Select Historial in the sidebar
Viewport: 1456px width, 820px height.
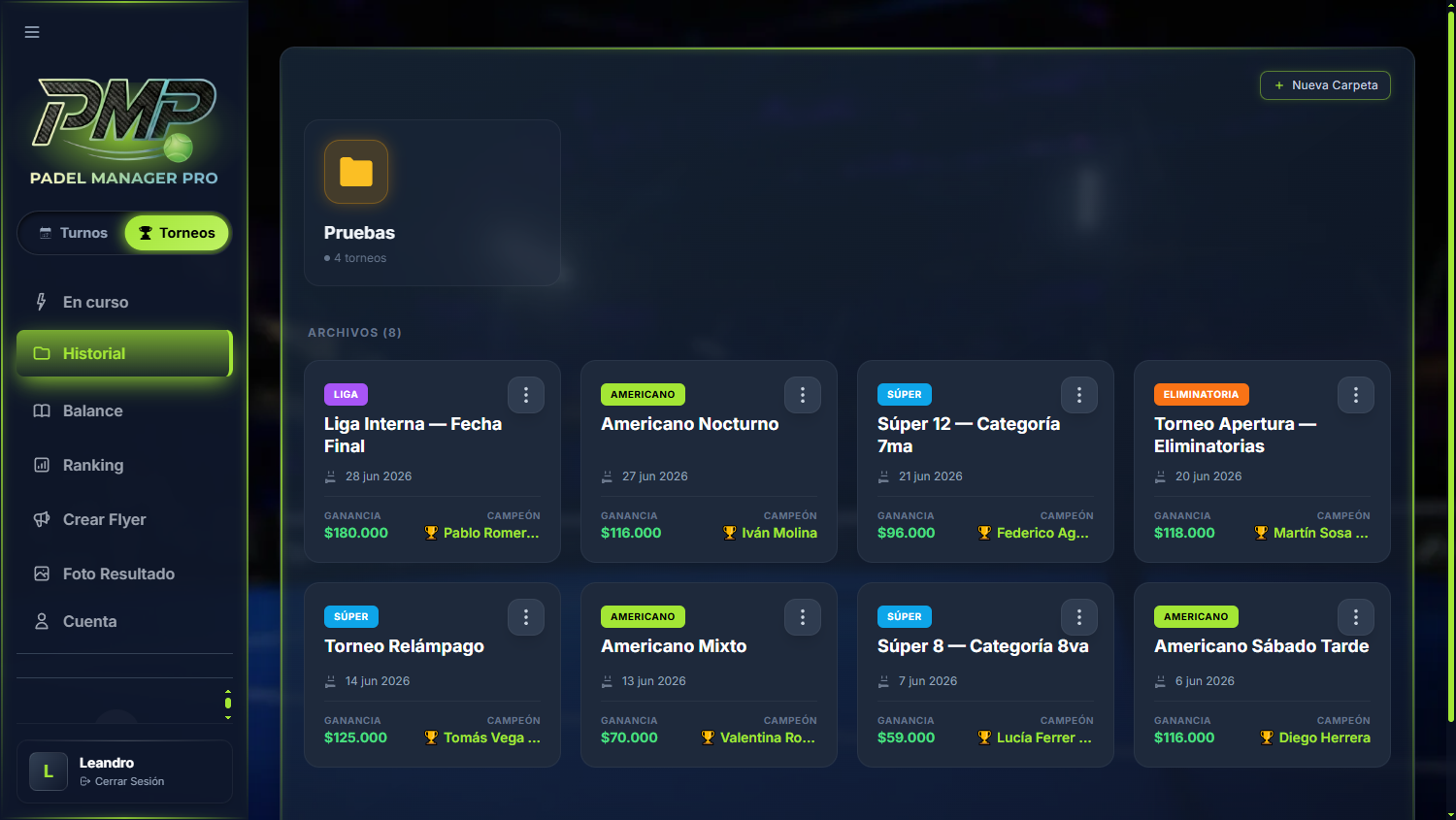(x=124, y=353)
